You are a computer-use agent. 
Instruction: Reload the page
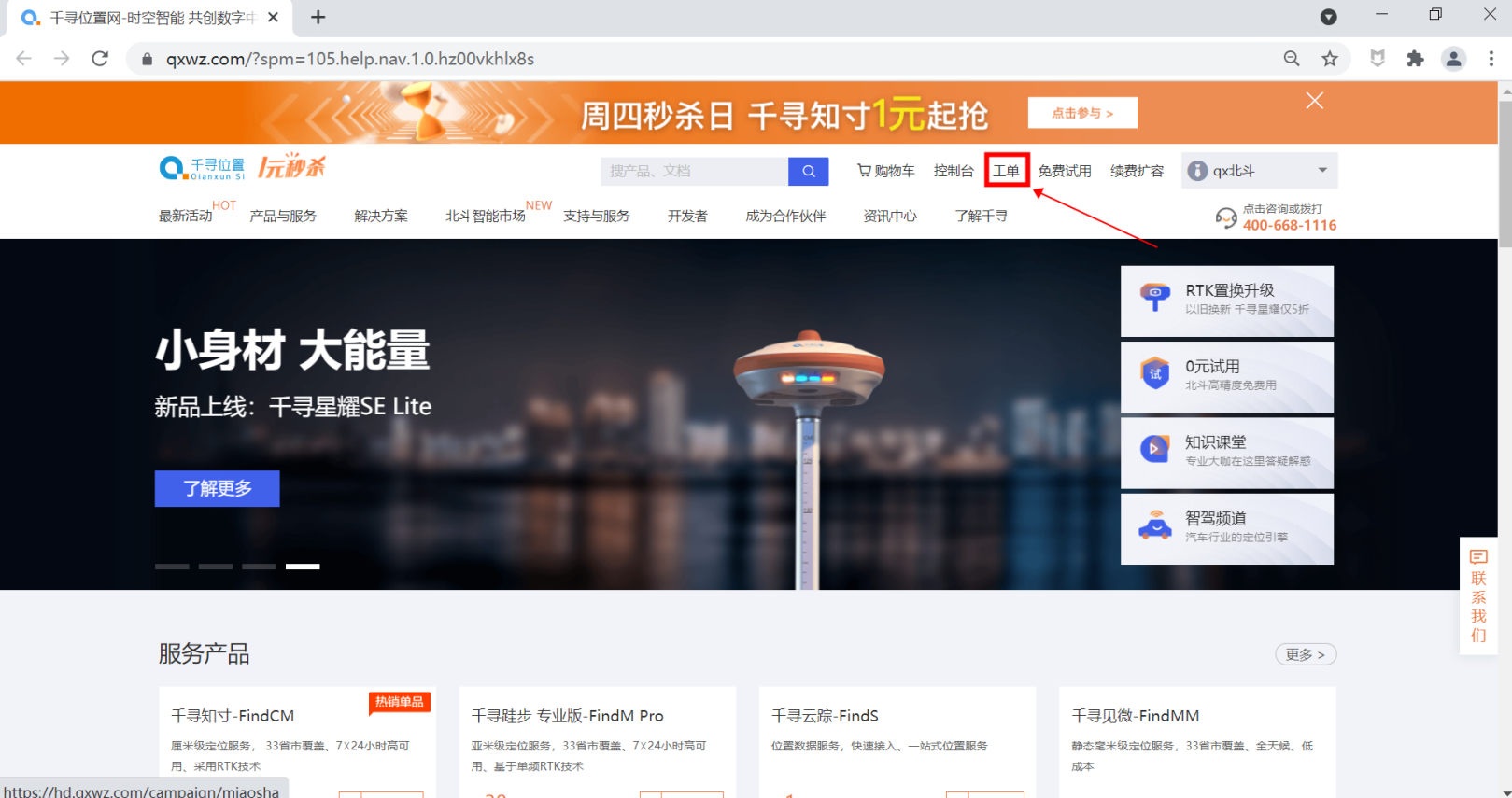[x=100, y=59]
